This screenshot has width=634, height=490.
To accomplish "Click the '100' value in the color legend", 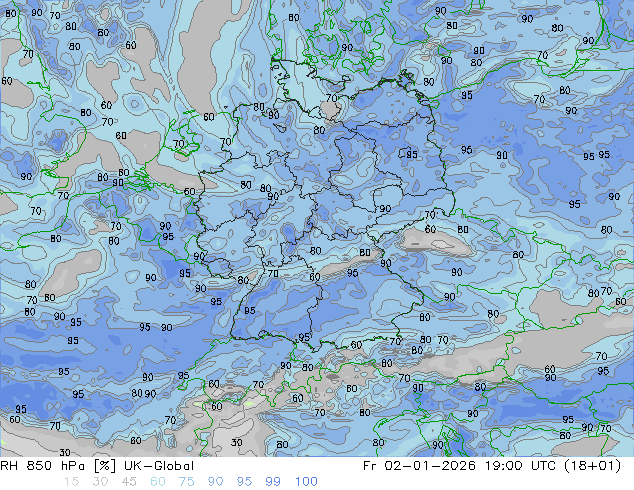I will click(306, 482).
